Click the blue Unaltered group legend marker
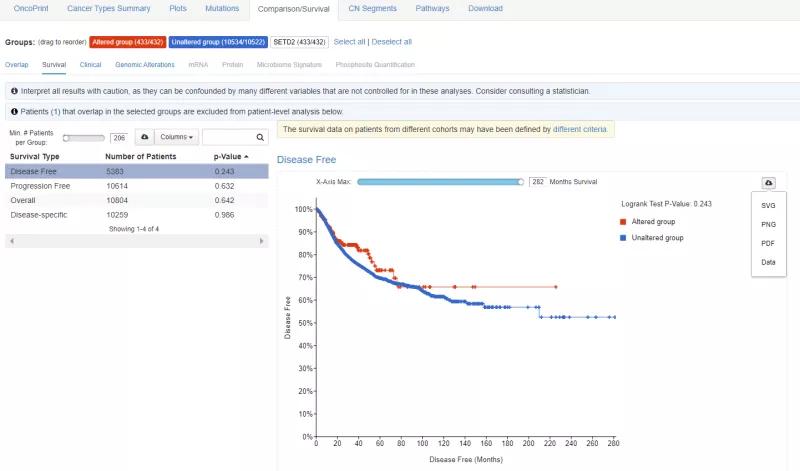The height and width of the screenshot is (471, 800). tap(623, 238)
